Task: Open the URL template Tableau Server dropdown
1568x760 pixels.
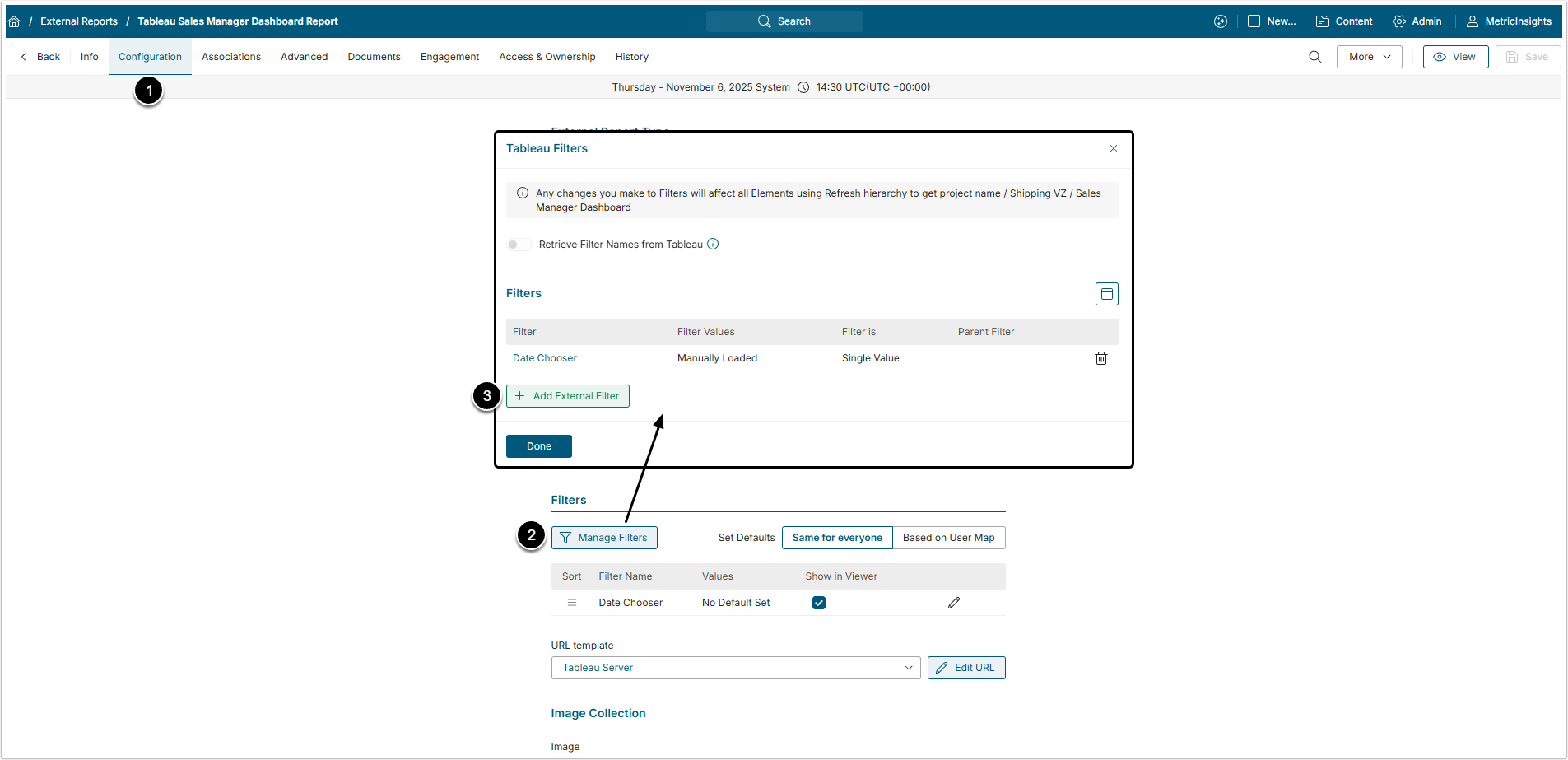Action: [x=735, y=668]
